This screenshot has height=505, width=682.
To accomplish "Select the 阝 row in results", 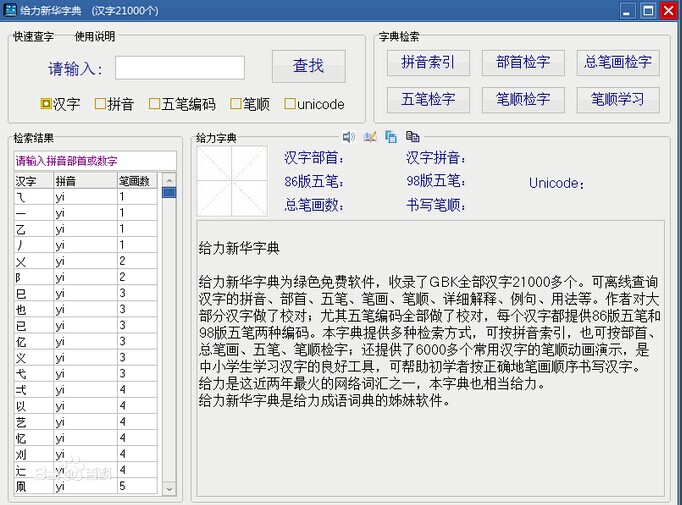I will (x=86, y=277).
